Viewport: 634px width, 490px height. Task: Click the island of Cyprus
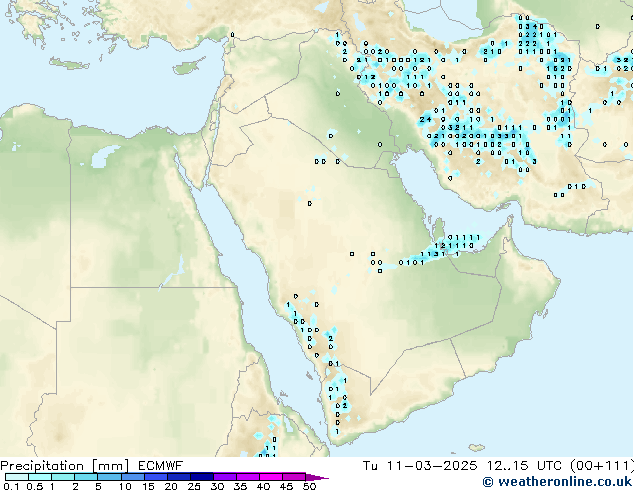click(x=187, y=67)
